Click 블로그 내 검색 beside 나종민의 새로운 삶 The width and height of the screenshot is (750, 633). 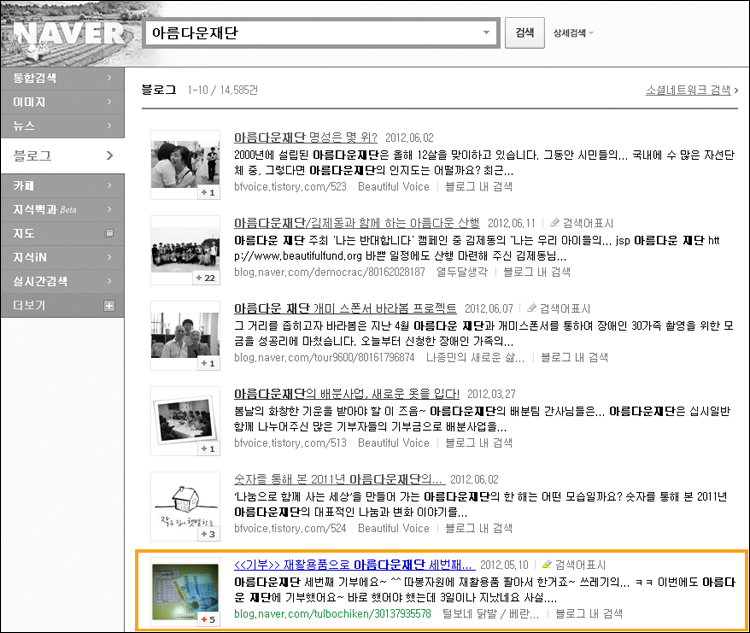(574, 357)
